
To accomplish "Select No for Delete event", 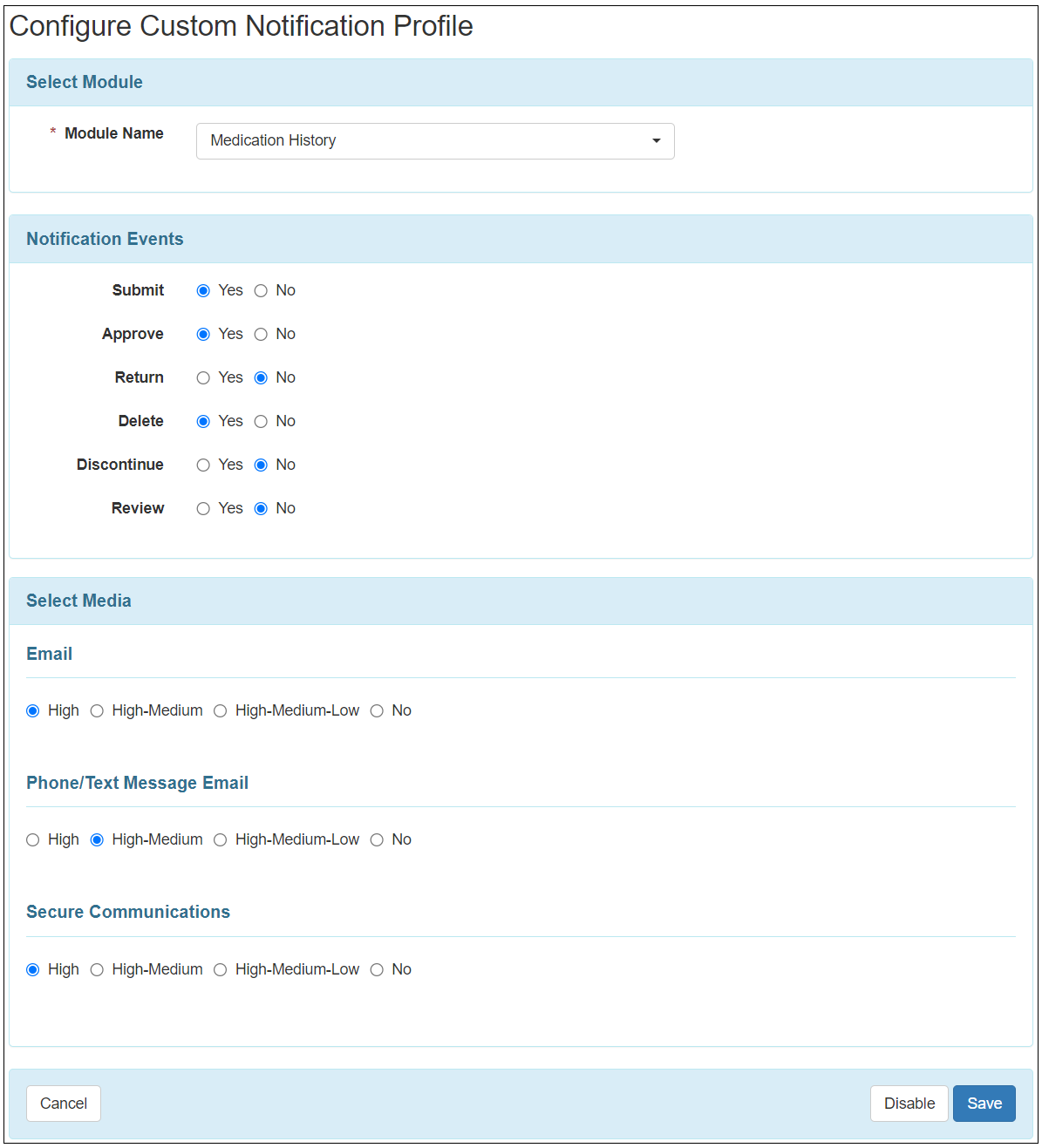I will [261, 422].
